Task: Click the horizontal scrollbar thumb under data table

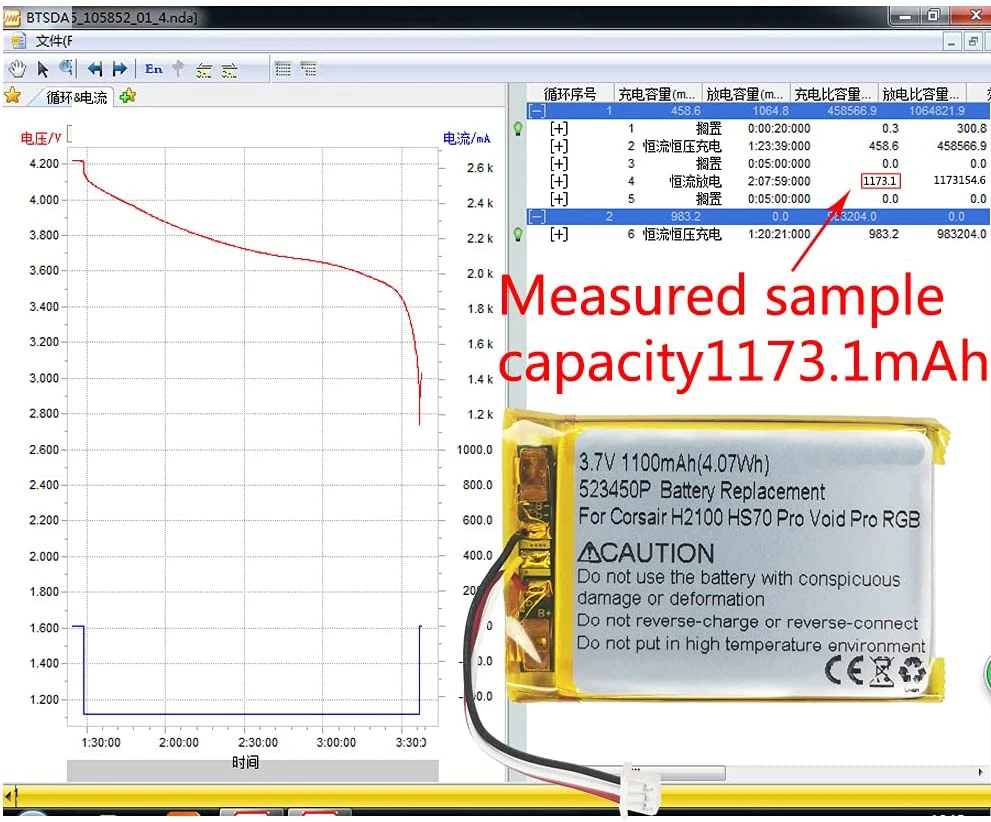Action: (679, 772)
